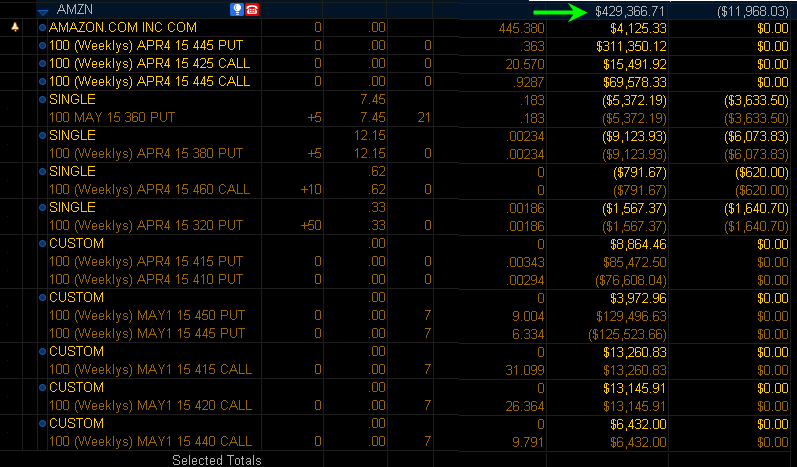Select the 100 MAY 15 360 PUT position

(112, 118)
